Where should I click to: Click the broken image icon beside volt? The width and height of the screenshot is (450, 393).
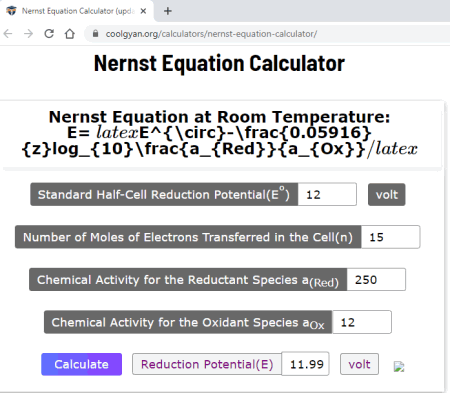[399, 367]
